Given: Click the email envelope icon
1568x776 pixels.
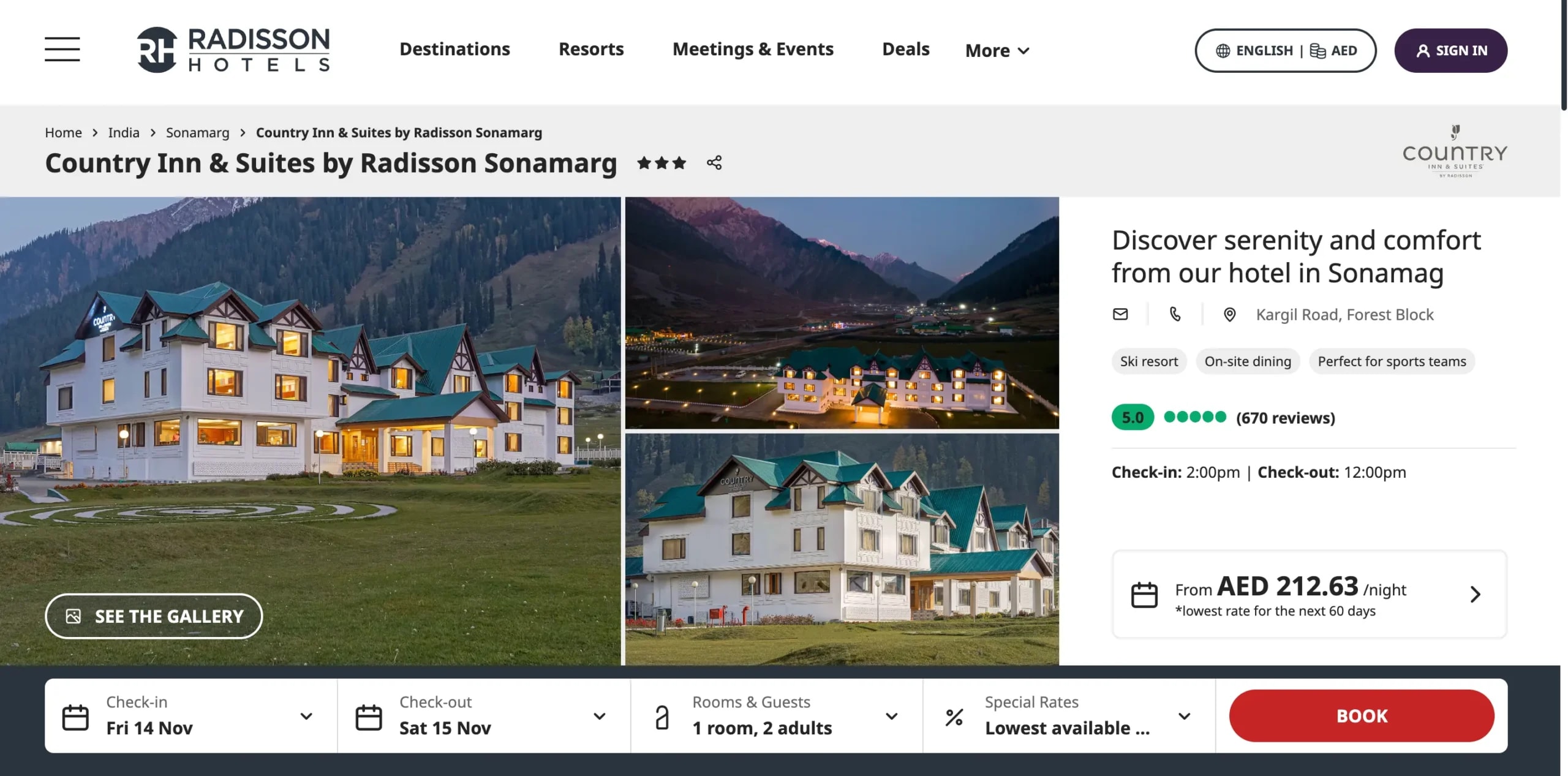Looking at the screenshot, I should 1120,314.
